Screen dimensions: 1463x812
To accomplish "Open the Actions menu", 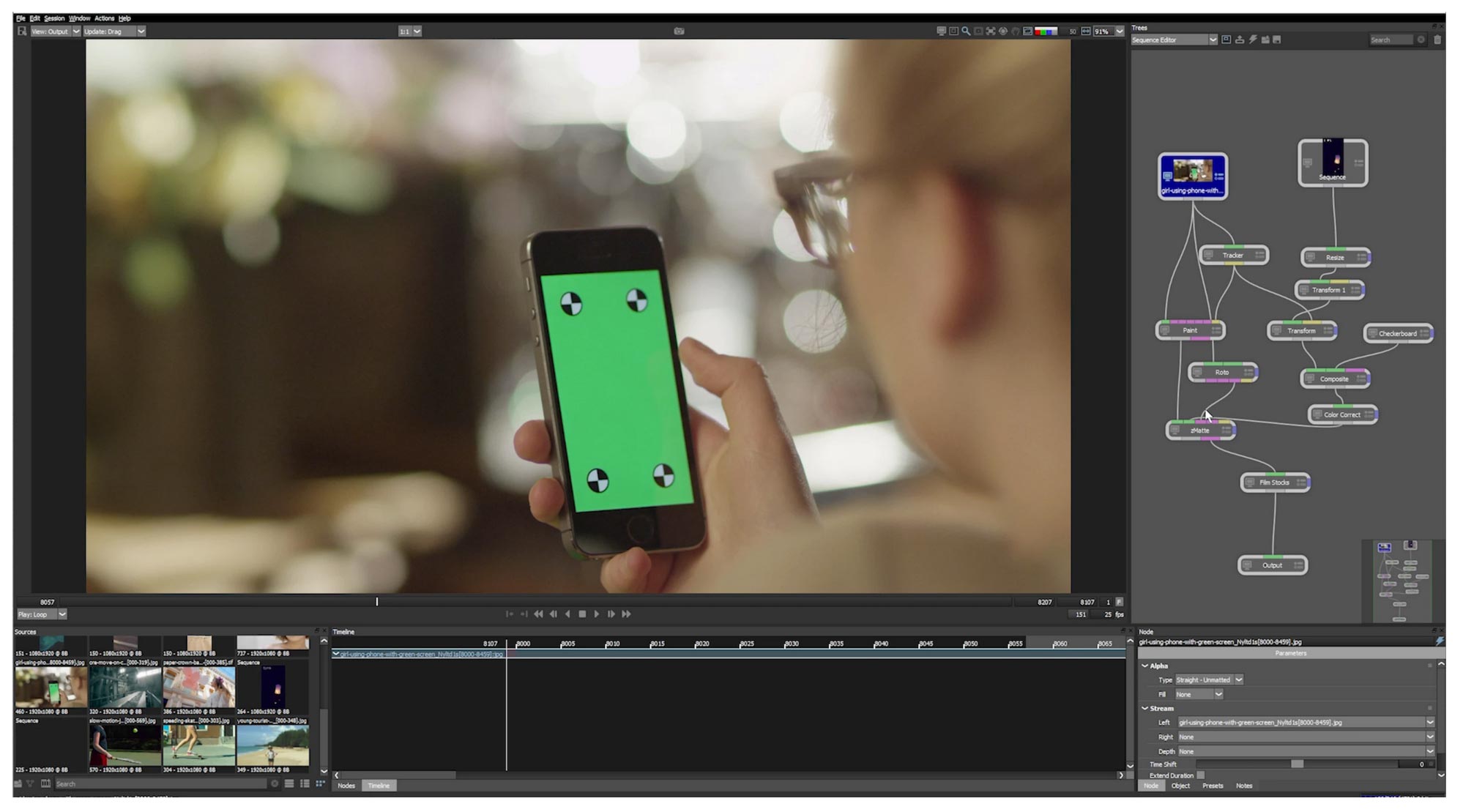I will click(x=104, y=18).
